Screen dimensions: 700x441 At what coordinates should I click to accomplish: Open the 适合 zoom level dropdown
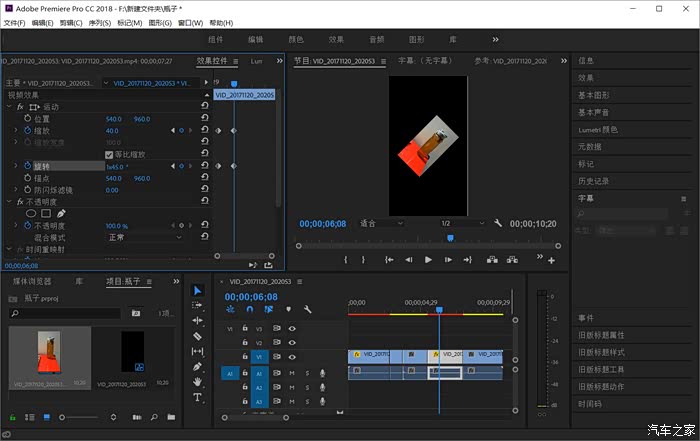(x=380, y=223)
